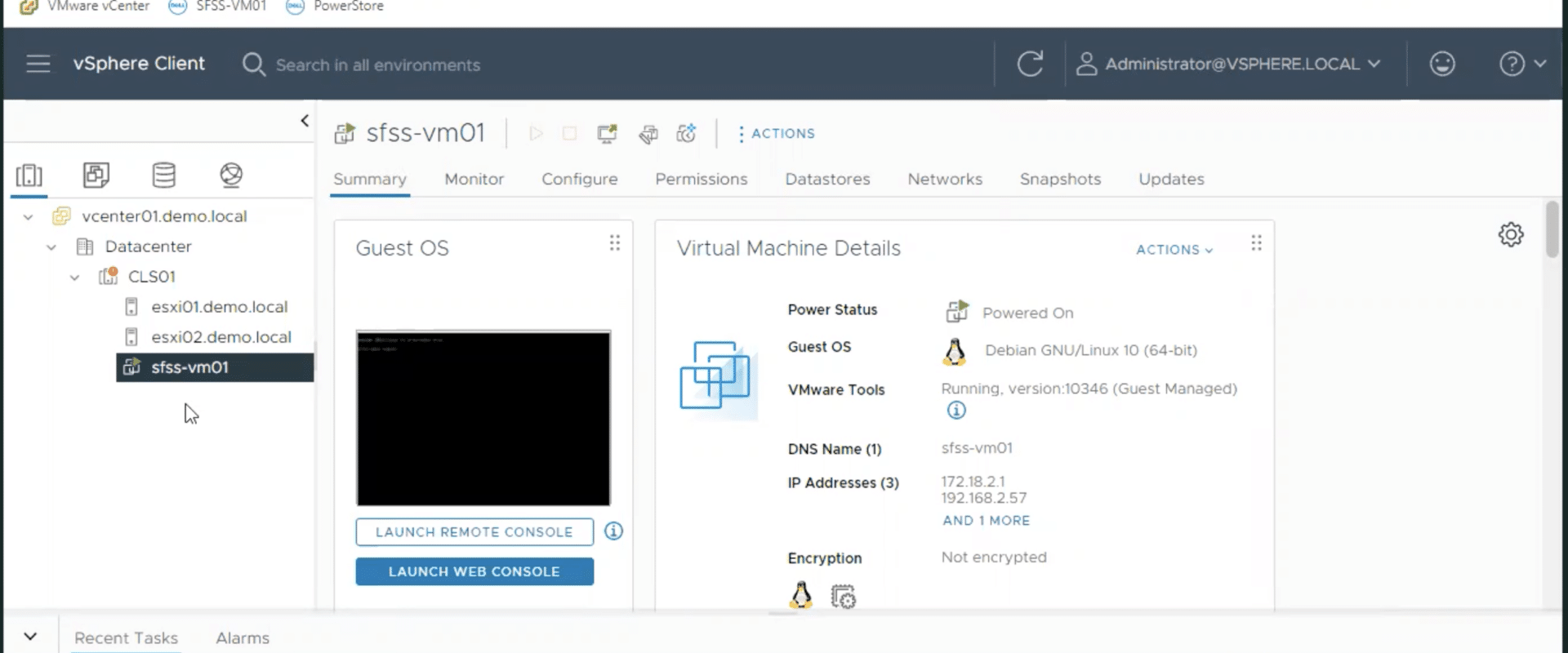Screen dimensions: 1568x653
Task: Click the VMware Tools info icon
Action: tap(956, 411)
